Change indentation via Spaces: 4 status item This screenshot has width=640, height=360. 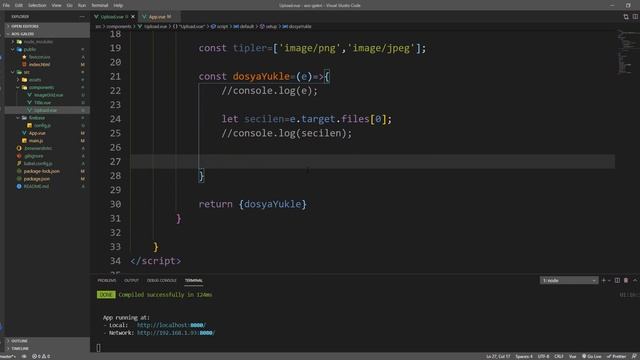(x=524, y=357)
